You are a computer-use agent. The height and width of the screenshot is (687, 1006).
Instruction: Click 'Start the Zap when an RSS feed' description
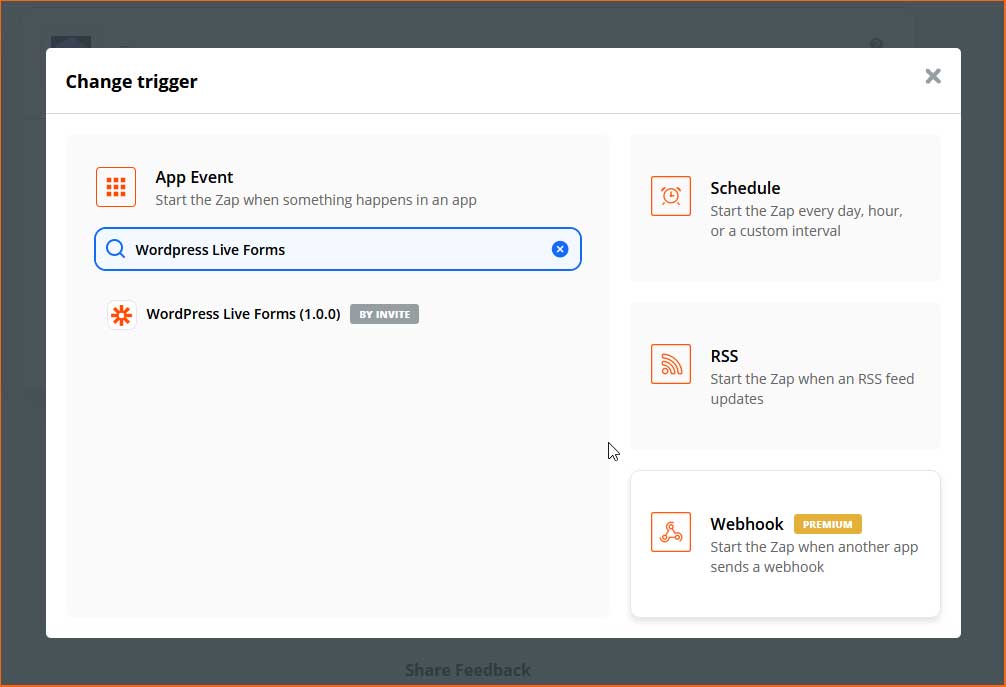tap(812, 389)
